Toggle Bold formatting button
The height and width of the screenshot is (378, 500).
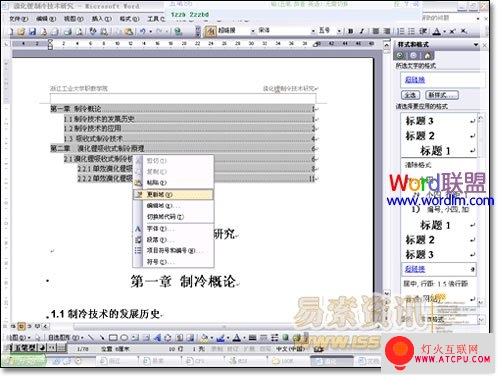[x=351, y=31]
